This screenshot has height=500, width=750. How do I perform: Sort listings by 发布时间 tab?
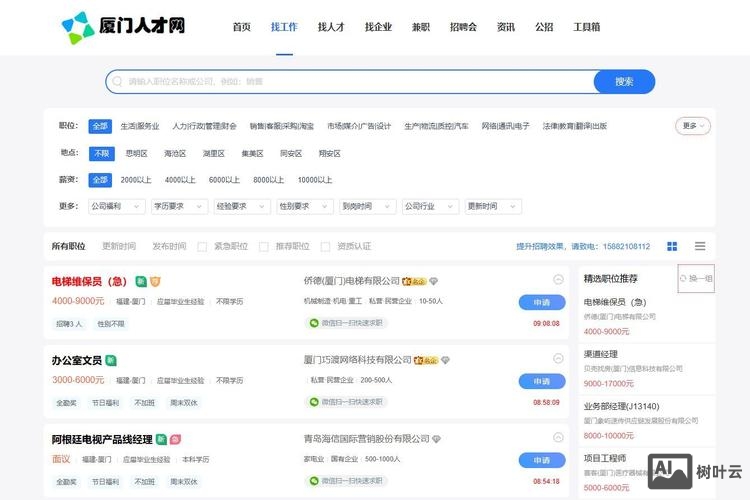click(x=169, y=246)
